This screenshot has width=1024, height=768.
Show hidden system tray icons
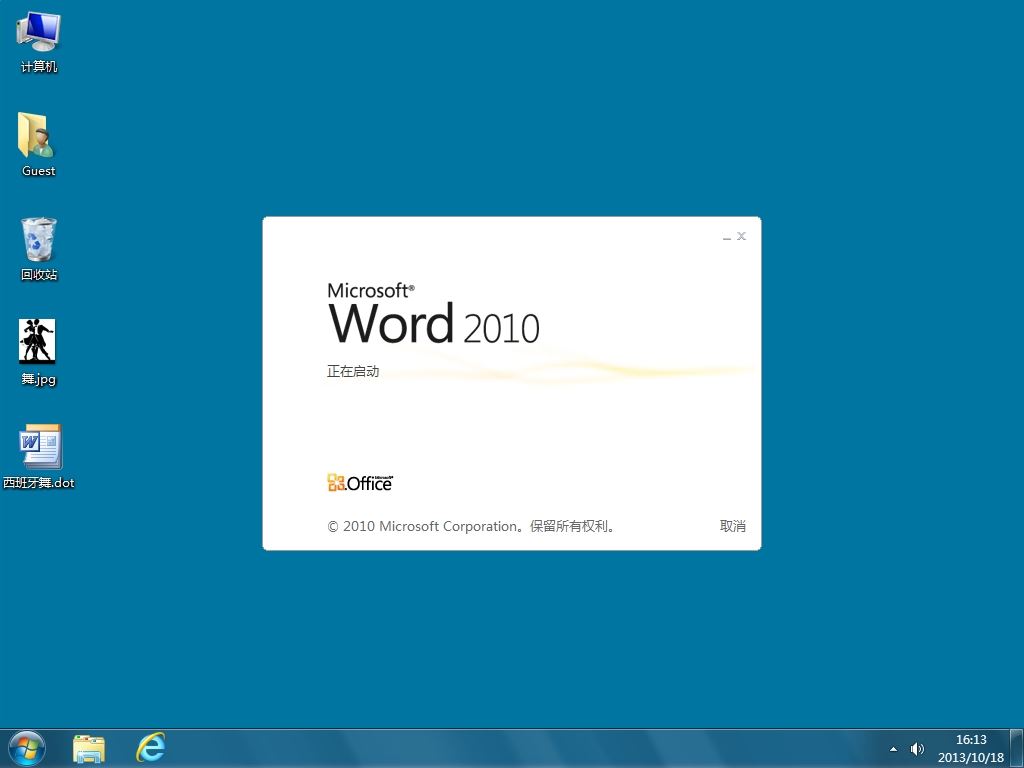tap(893, 749)
